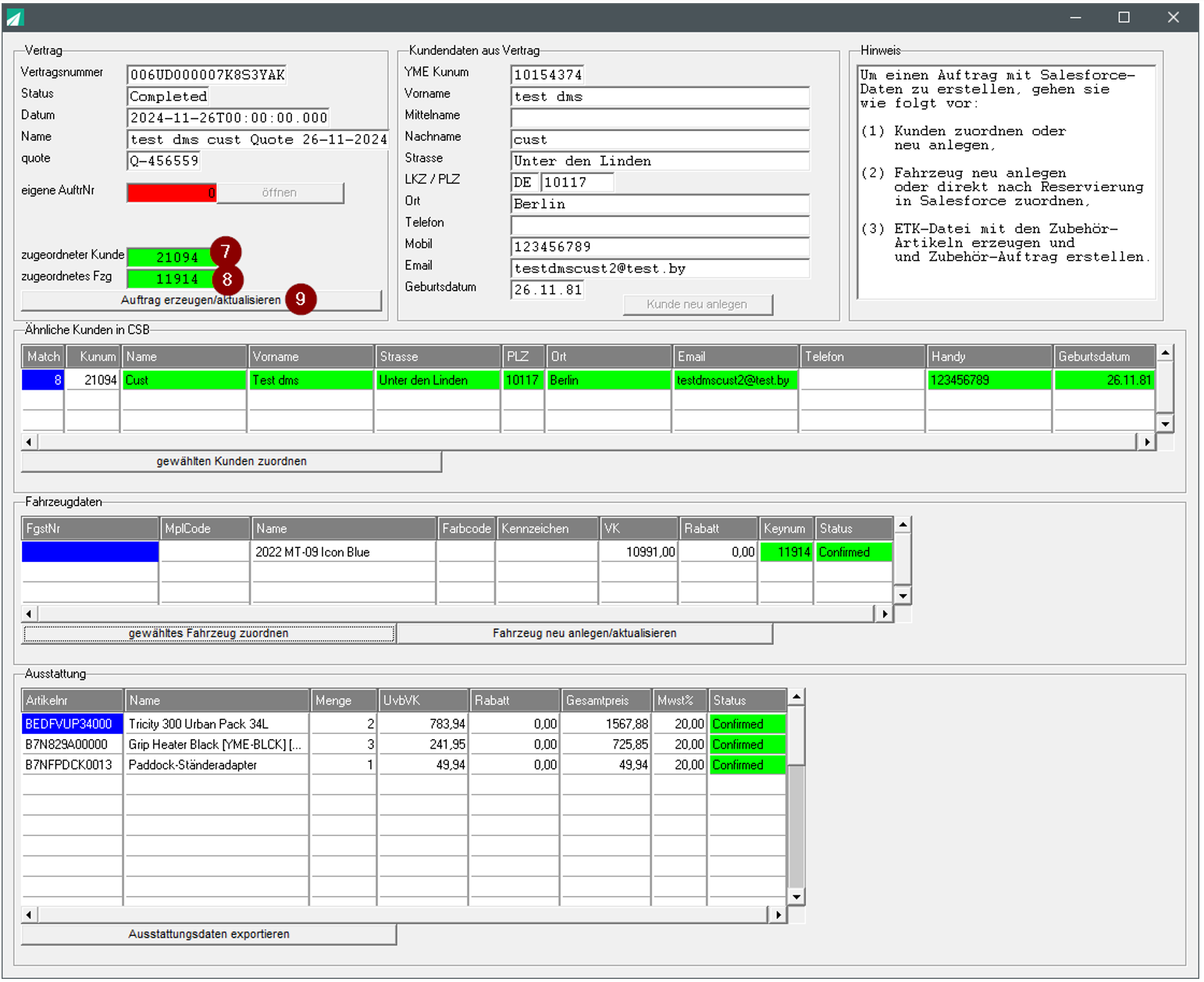Click the quote field Q-456559
Screen dimensions: 1204x982
tap(164, 161)
